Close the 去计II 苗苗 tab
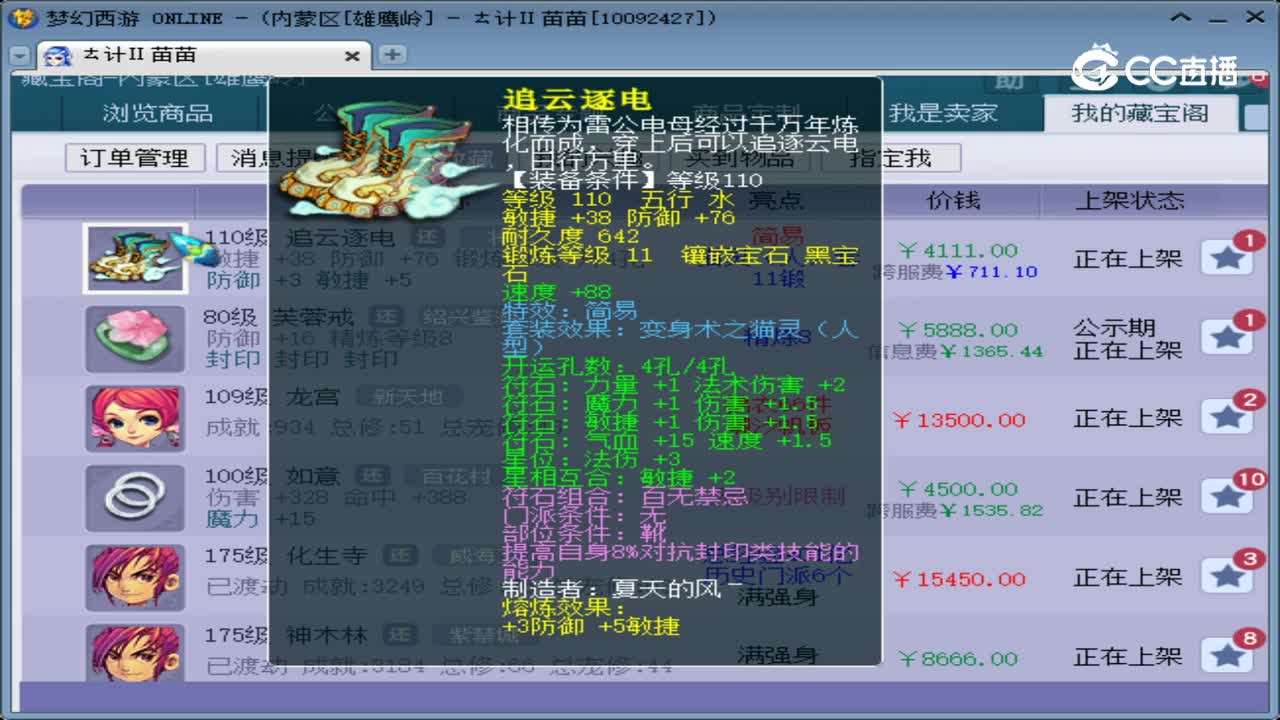 (x=352, y=56)
